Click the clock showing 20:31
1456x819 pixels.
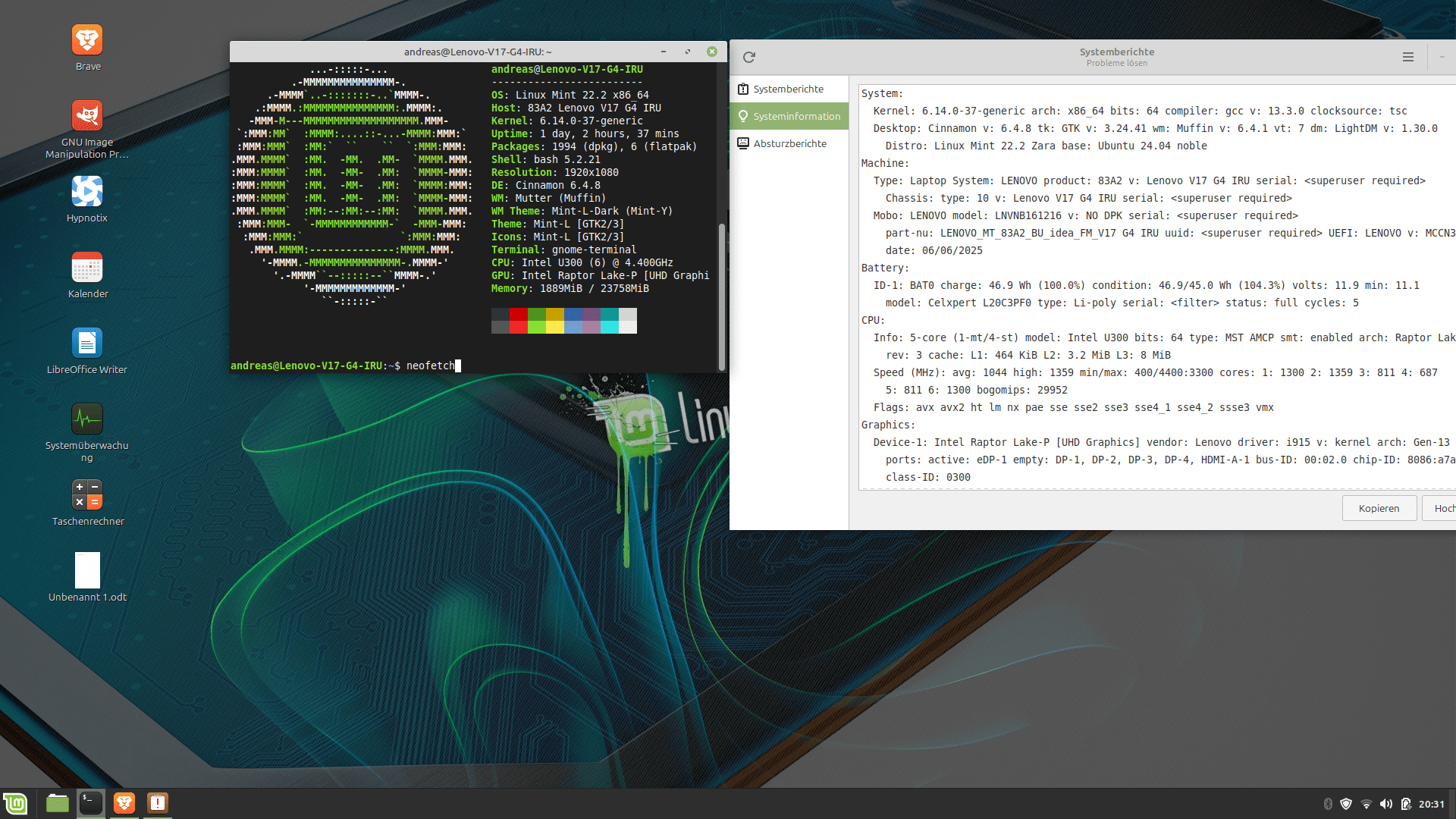1432,804
